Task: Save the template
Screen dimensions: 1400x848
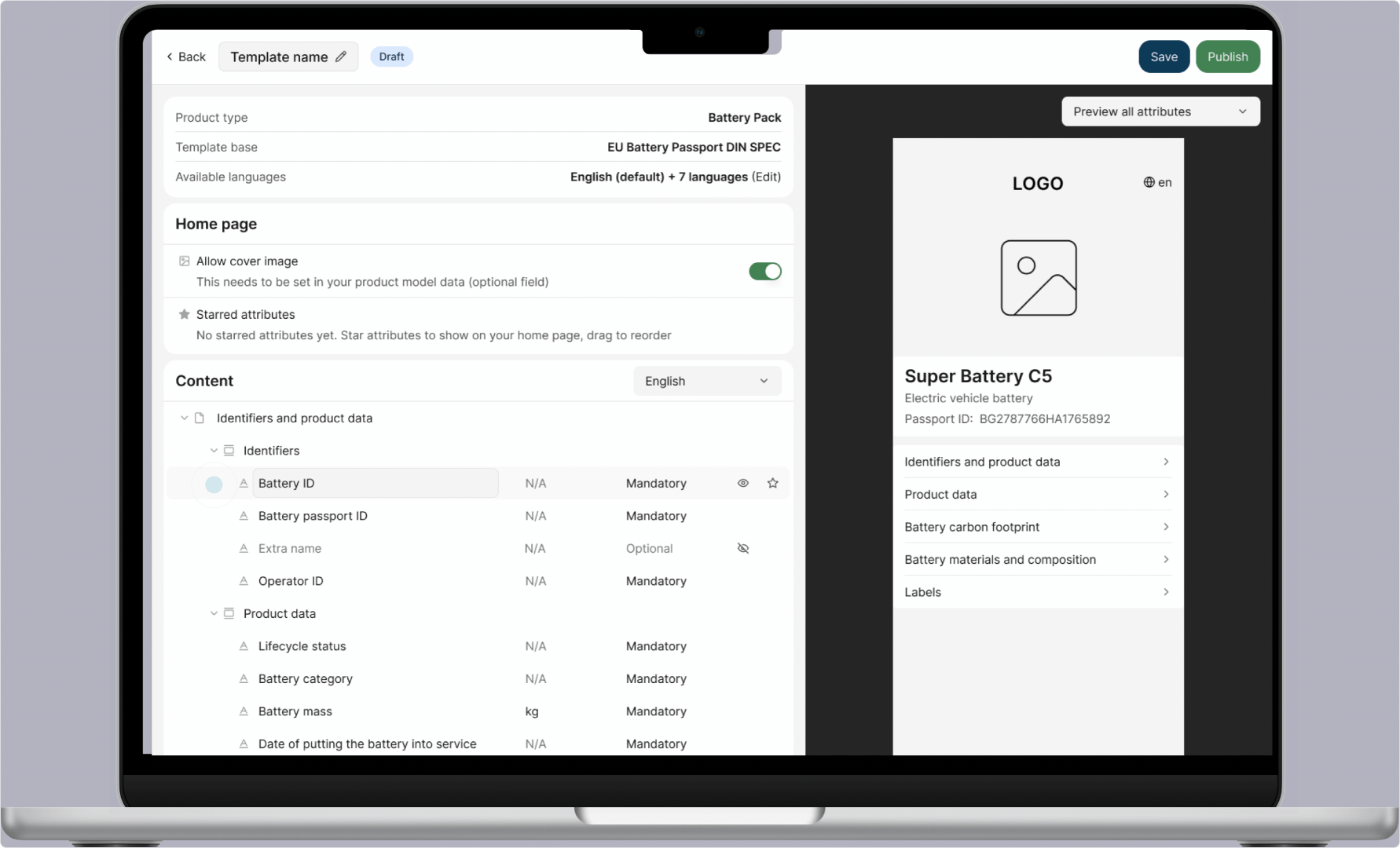Action: [x=1164, y=57]
